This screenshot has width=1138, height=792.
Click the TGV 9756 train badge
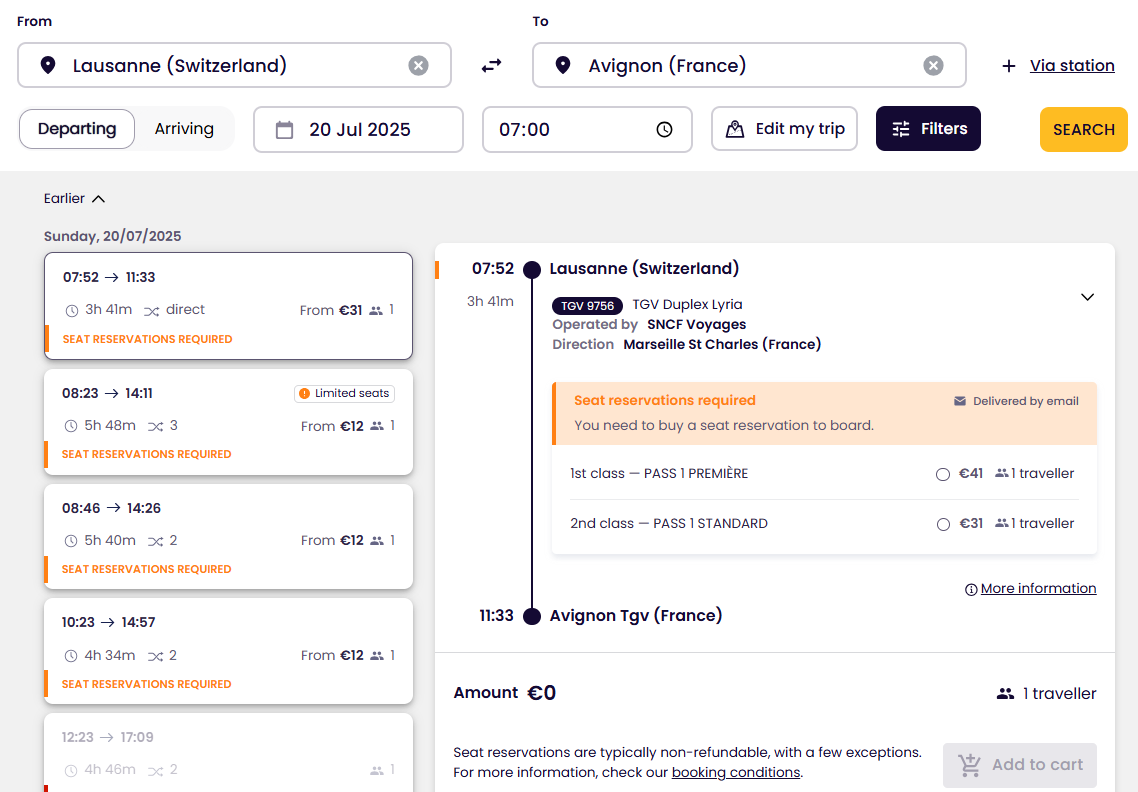click(x=587, y=306)
